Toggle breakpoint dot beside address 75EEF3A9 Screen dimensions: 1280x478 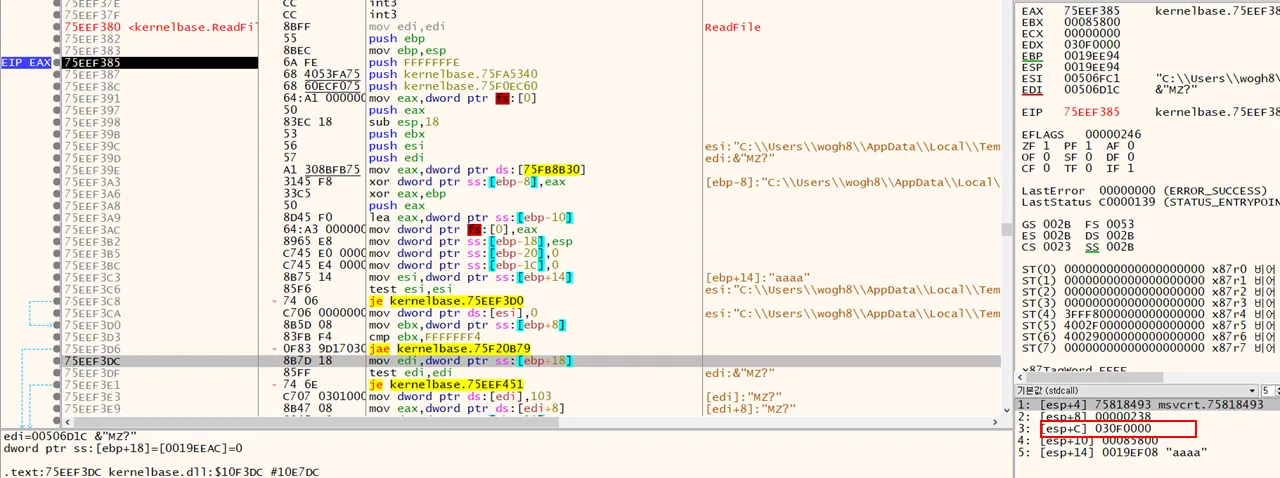click(58, 218)
